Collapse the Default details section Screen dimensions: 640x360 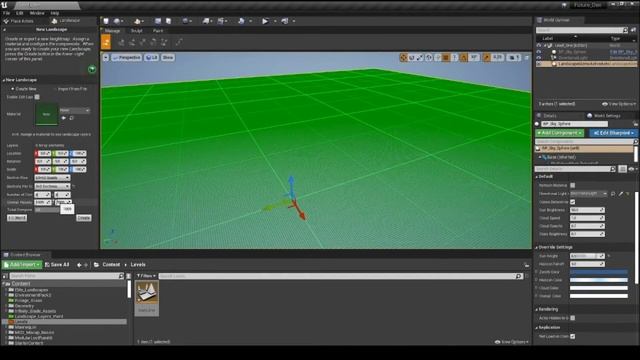[x=537, y=177]
